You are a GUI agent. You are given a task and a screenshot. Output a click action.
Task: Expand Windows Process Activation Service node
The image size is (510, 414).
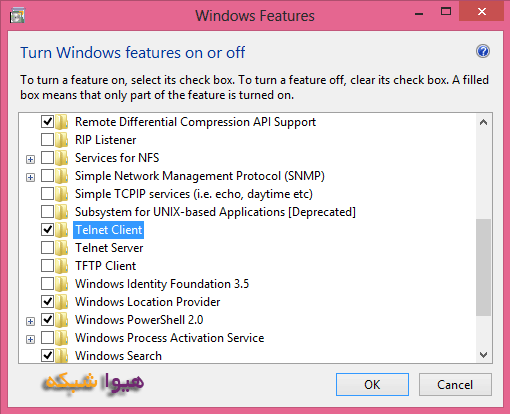click(x=30, y=339)
